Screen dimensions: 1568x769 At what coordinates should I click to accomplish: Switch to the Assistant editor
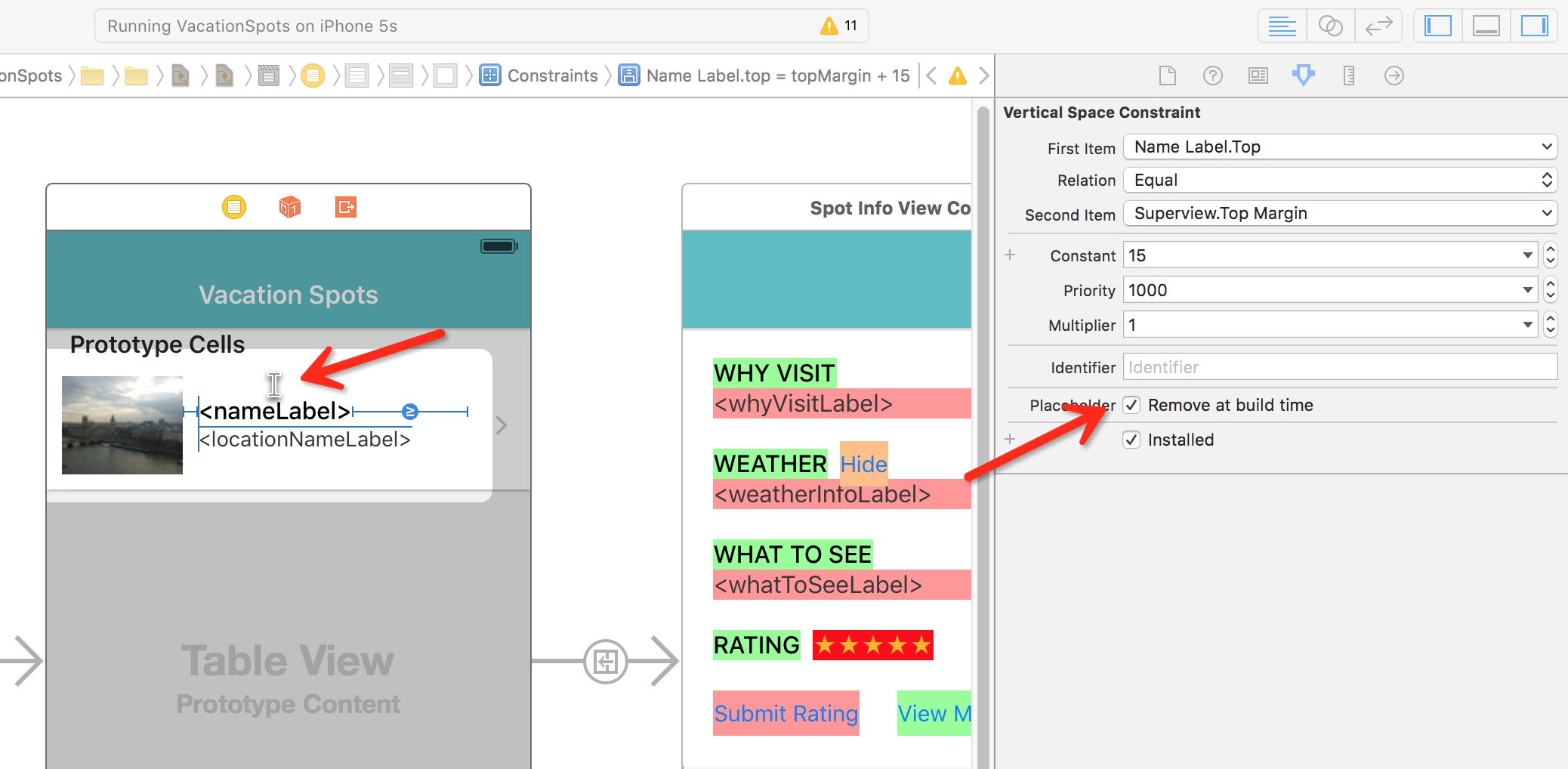click(1330, 26)
